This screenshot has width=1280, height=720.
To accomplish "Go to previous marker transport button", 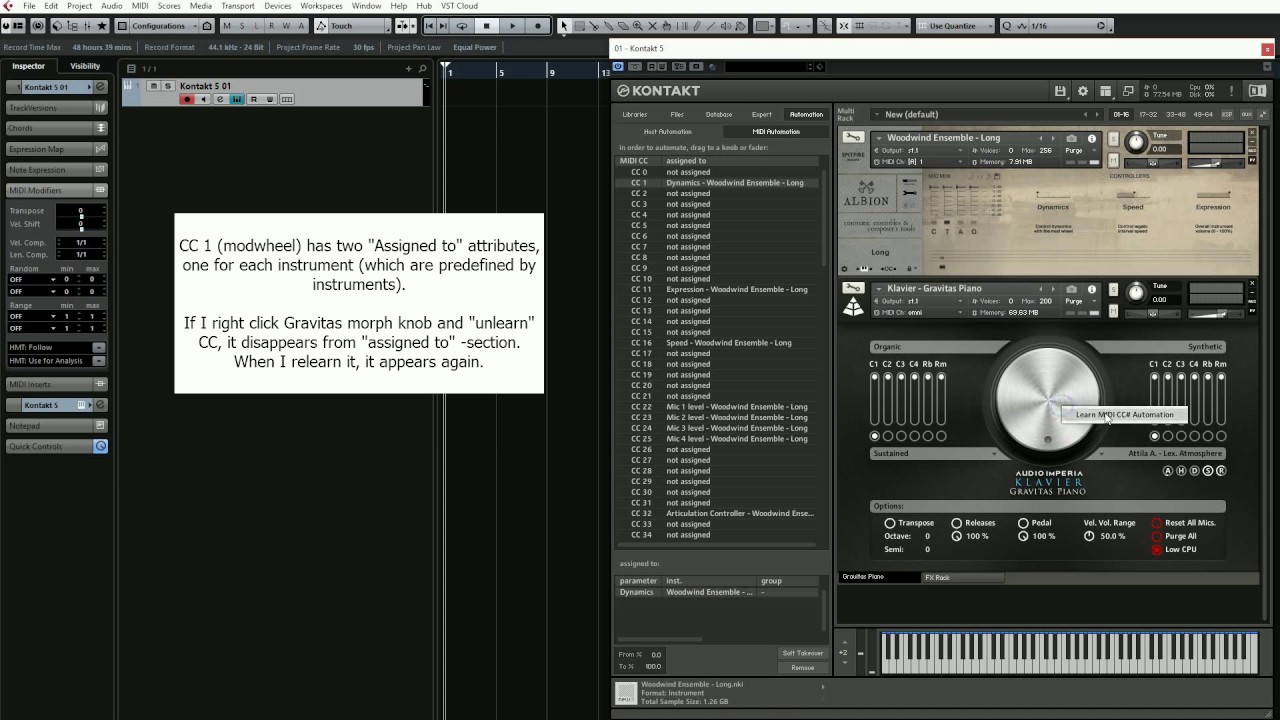I will [430, 26].
